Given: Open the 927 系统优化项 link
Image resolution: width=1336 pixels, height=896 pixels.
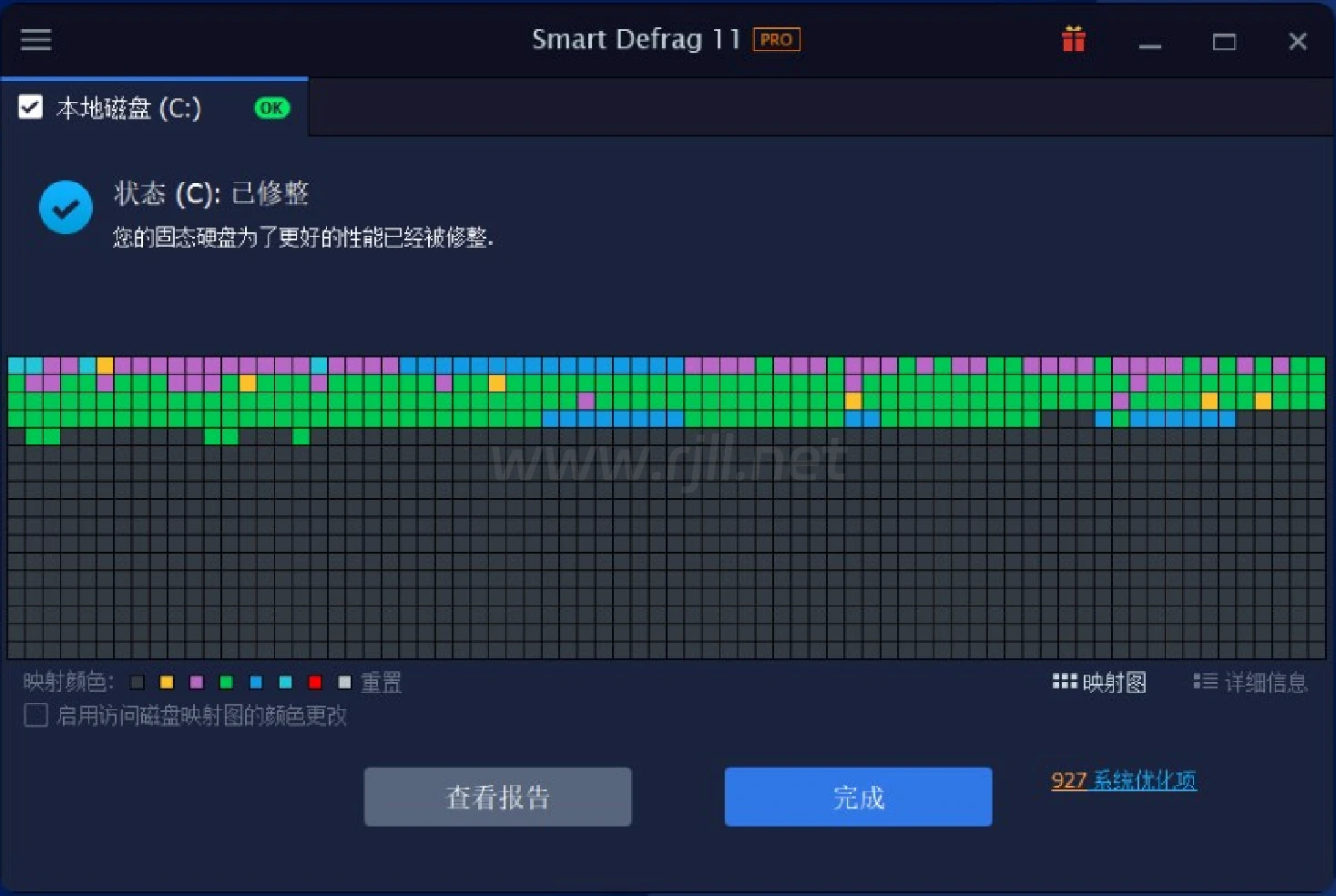Looking at the screenshot, I should tap(1123, 780).
